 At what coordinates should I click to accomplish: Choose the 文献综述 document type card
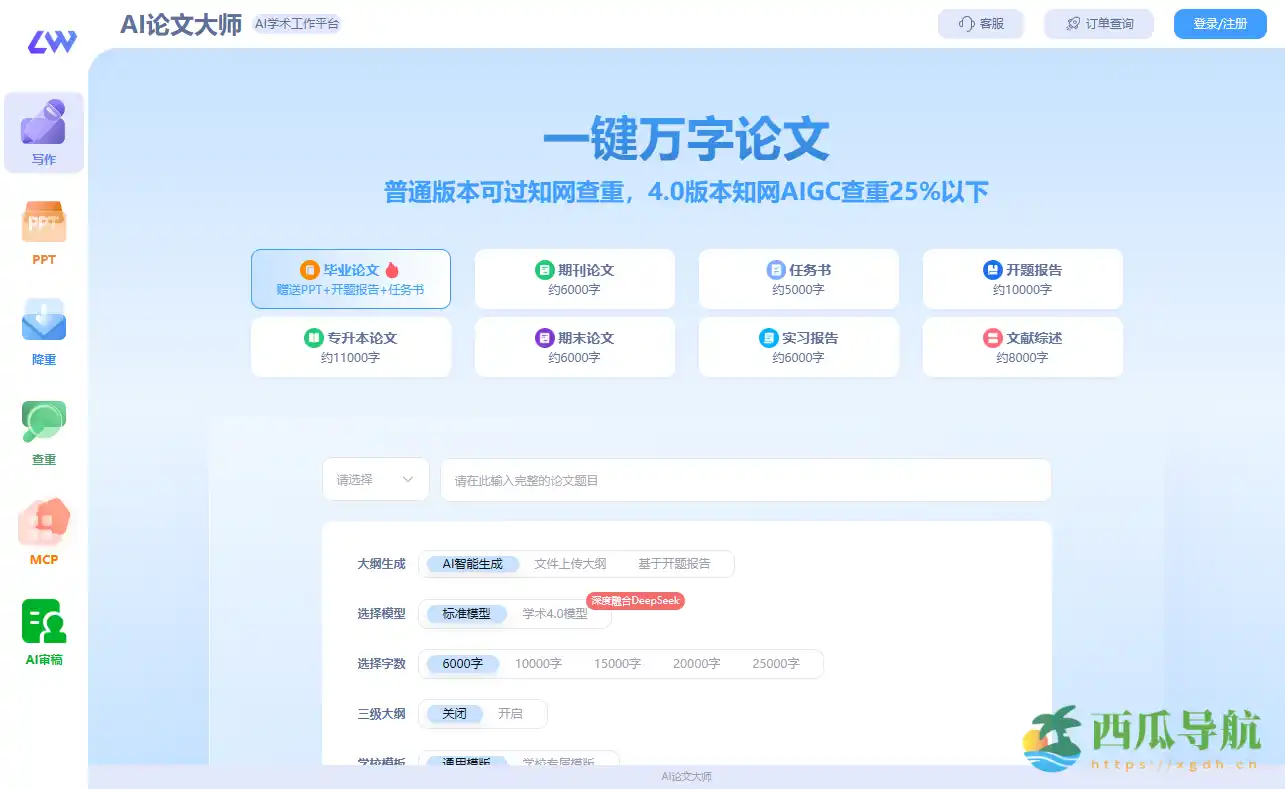[1022, 347]
